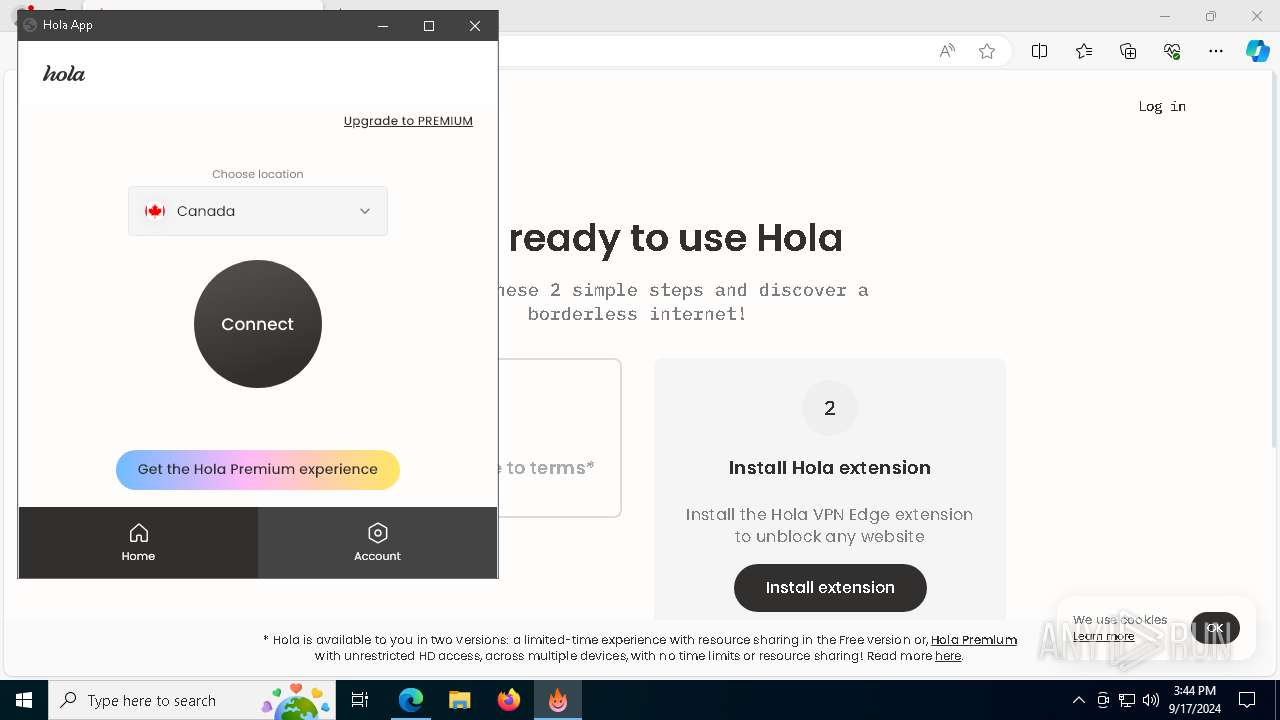Click the Connect button in Hola App
Screen dimensions: 1280x720
[x=258, y=324]
